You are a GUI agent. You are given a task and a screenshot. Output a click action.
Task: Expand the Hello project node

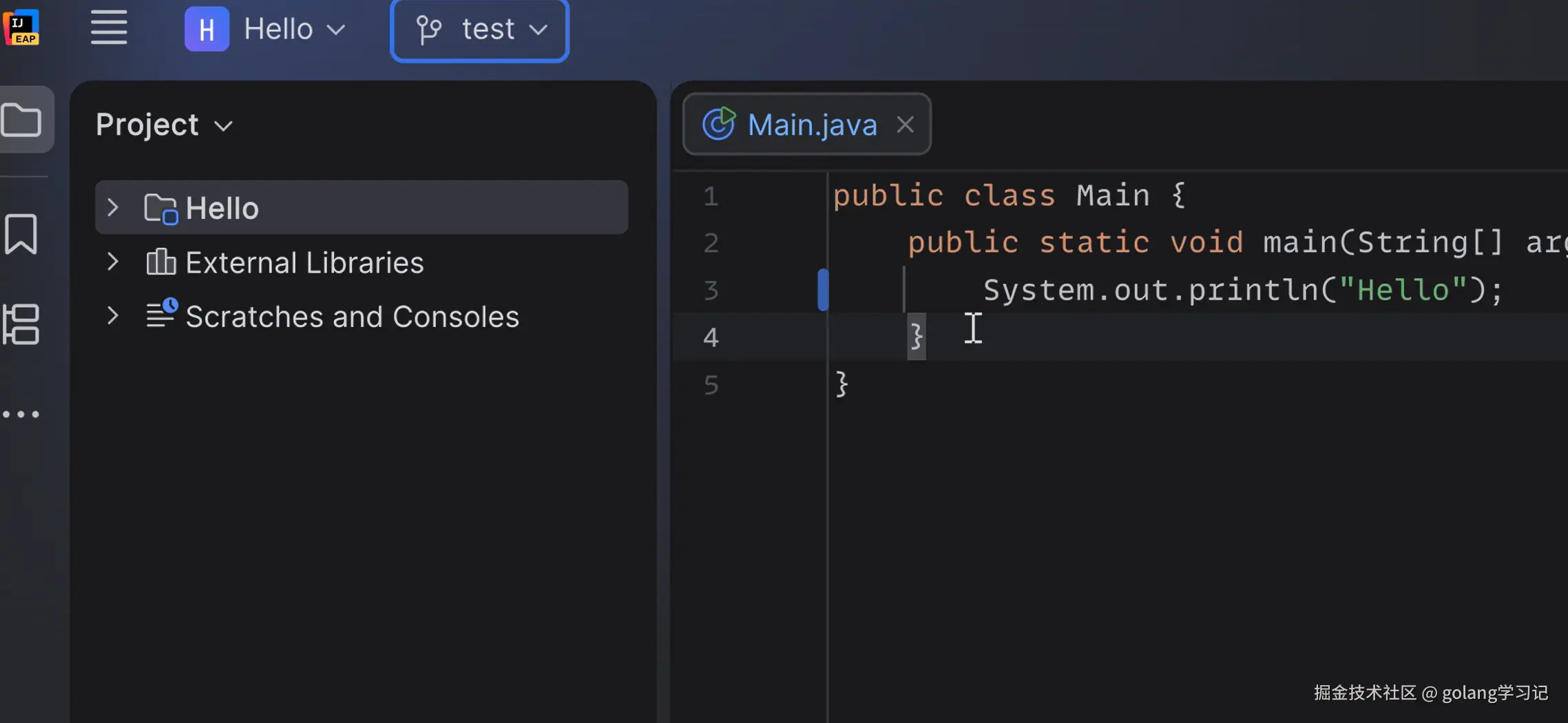(112, 207)
